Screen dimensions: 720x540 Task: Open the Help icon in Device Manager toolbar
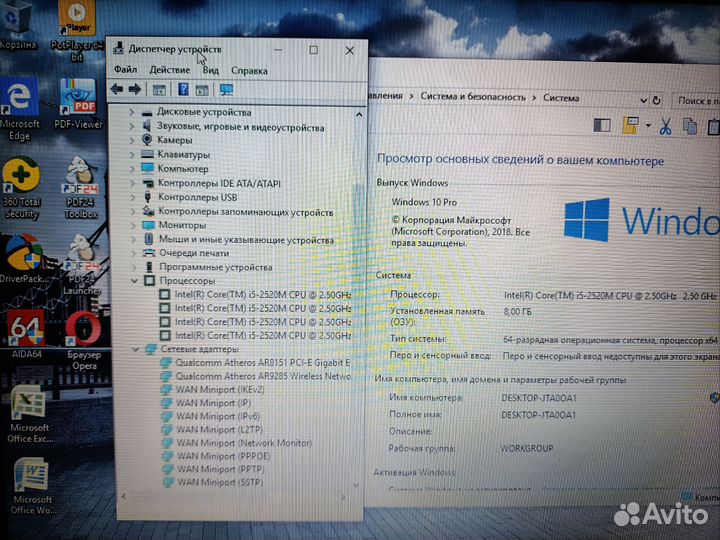click(183, 89)
